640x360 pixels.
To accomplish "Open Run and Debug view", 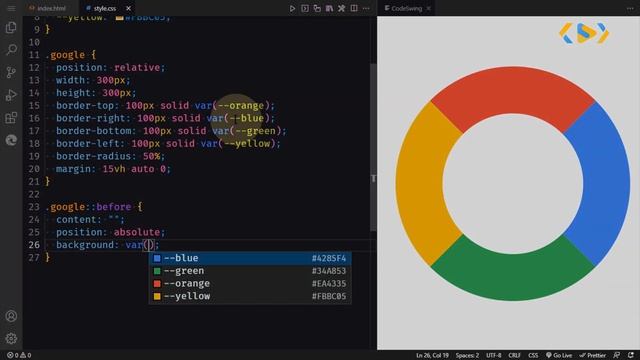I will (11, 95).
